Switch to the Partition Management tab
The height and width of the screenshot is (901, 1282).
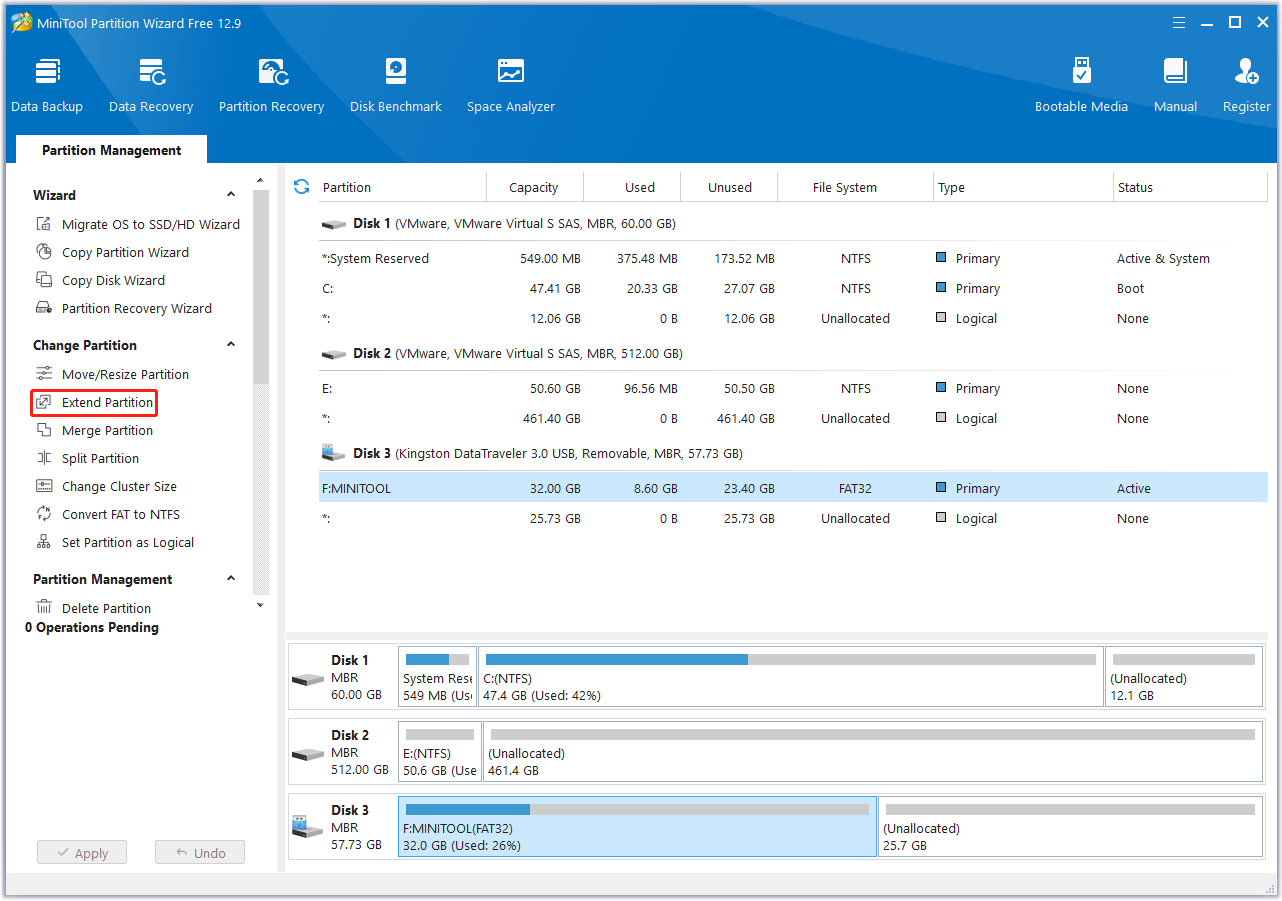[x=111, y=149]
